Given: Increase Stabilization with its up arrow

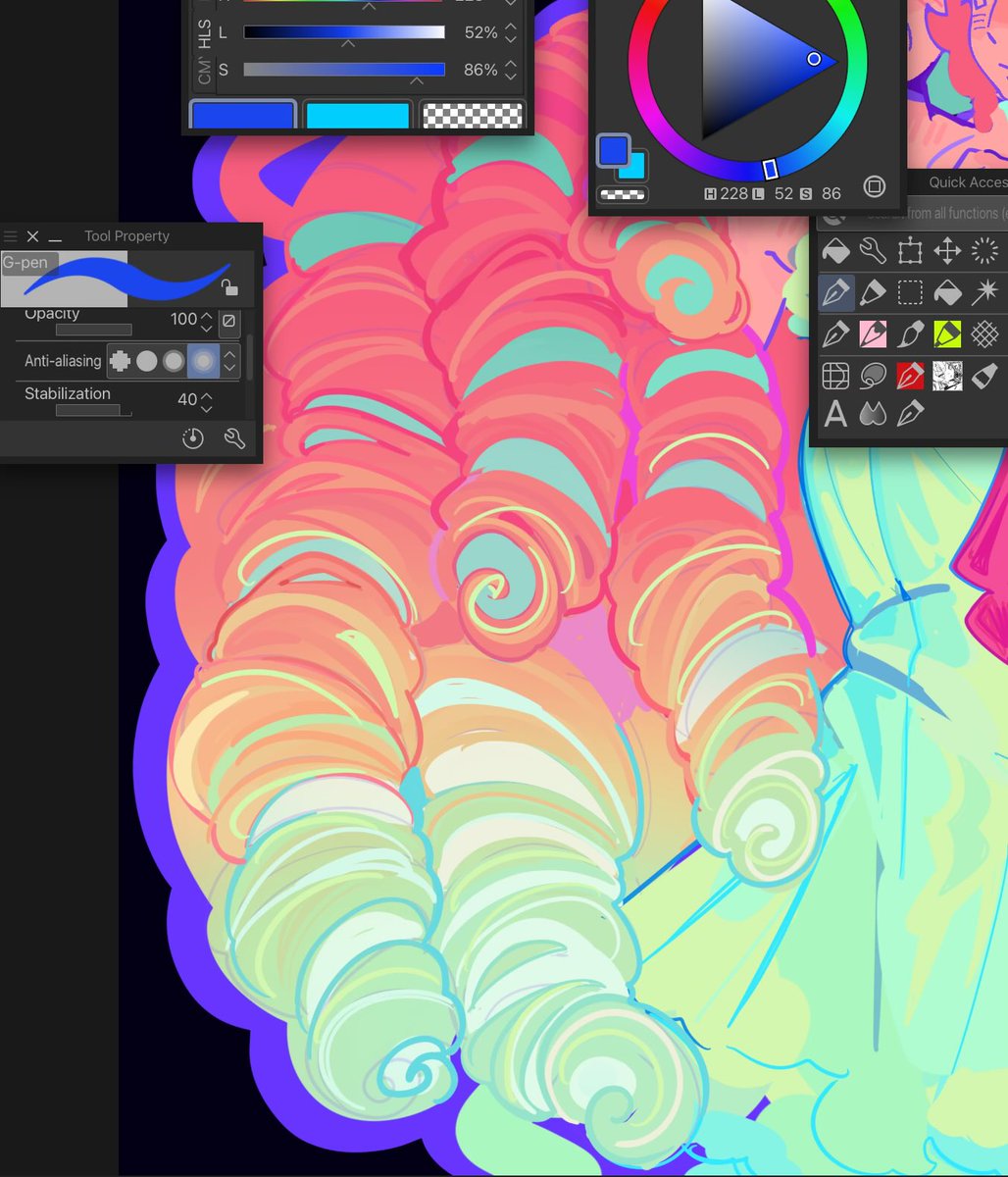Looking at the screenshot, I should pos(206,395).
